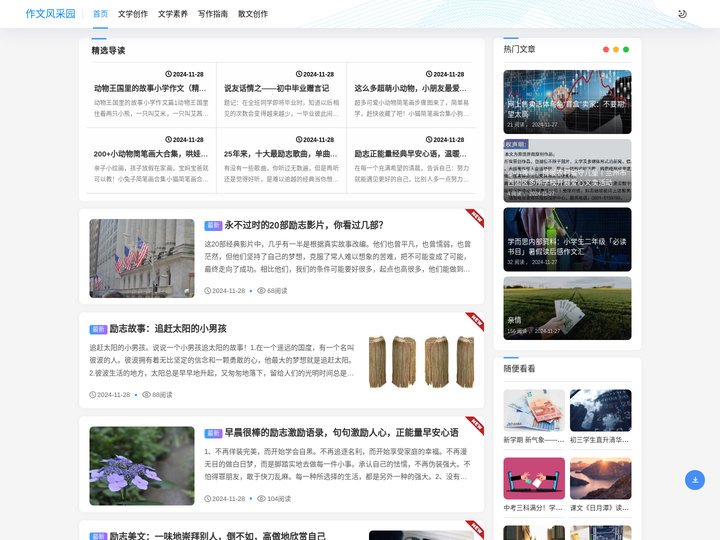Open article 这么多超萌小动物

pyautogui.click(x=410, y=88)
